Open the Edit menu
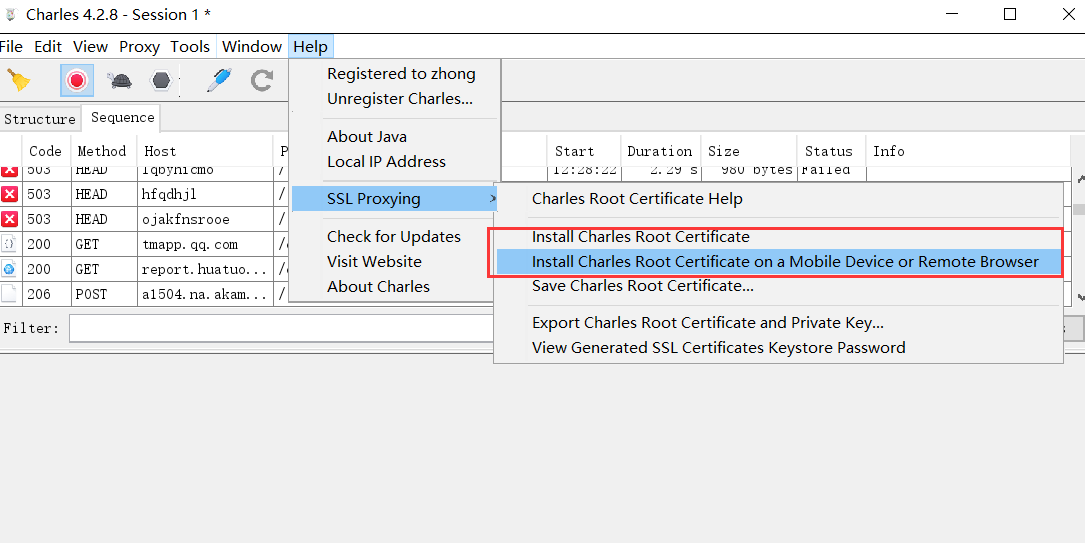The image size is (1085, 543). (48, 47)
